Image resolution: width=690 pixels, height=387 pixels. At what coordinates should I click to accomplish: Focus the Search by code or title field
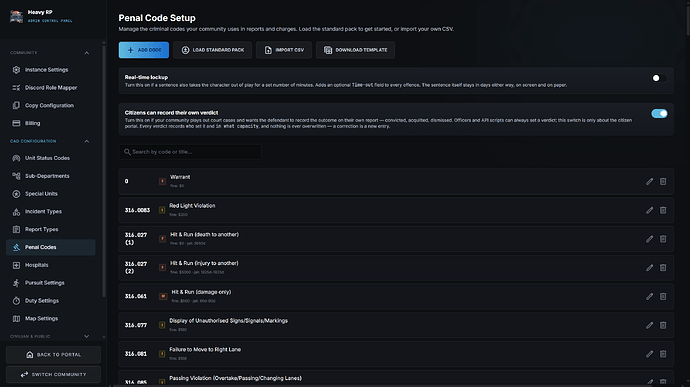coord(190,151)
